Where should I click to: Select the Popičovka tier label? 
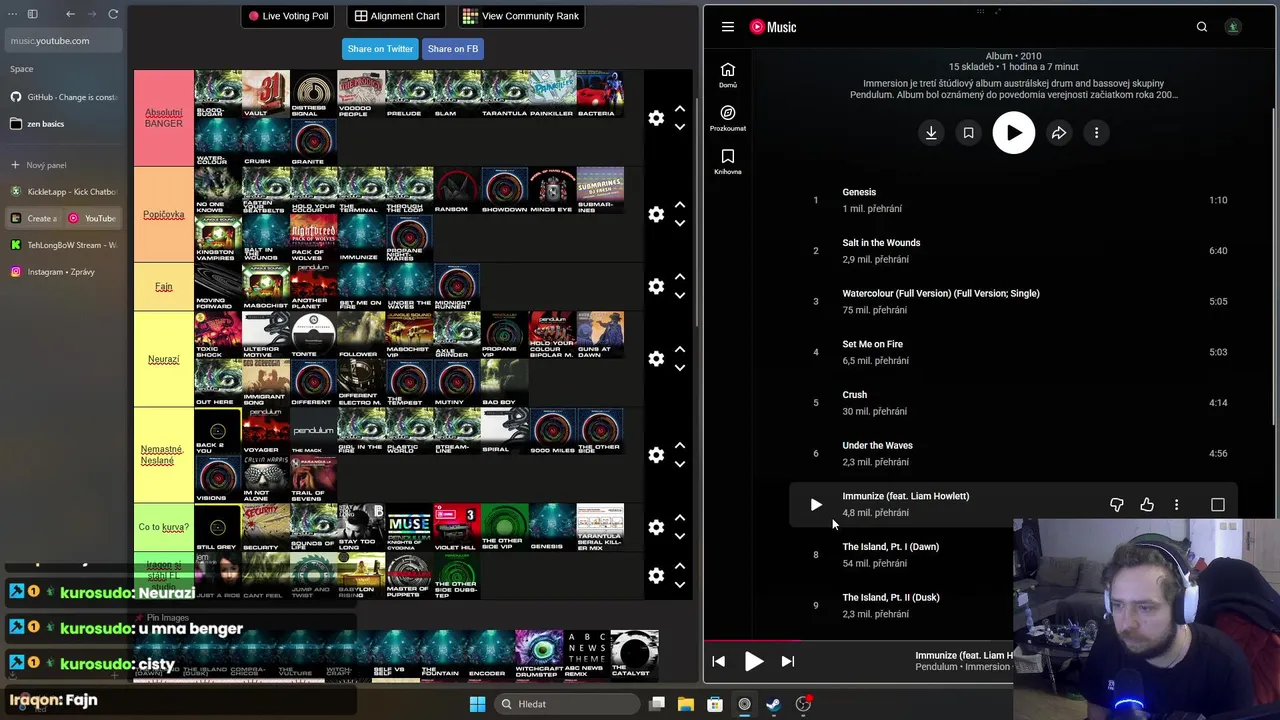click(x=164, y=214)
